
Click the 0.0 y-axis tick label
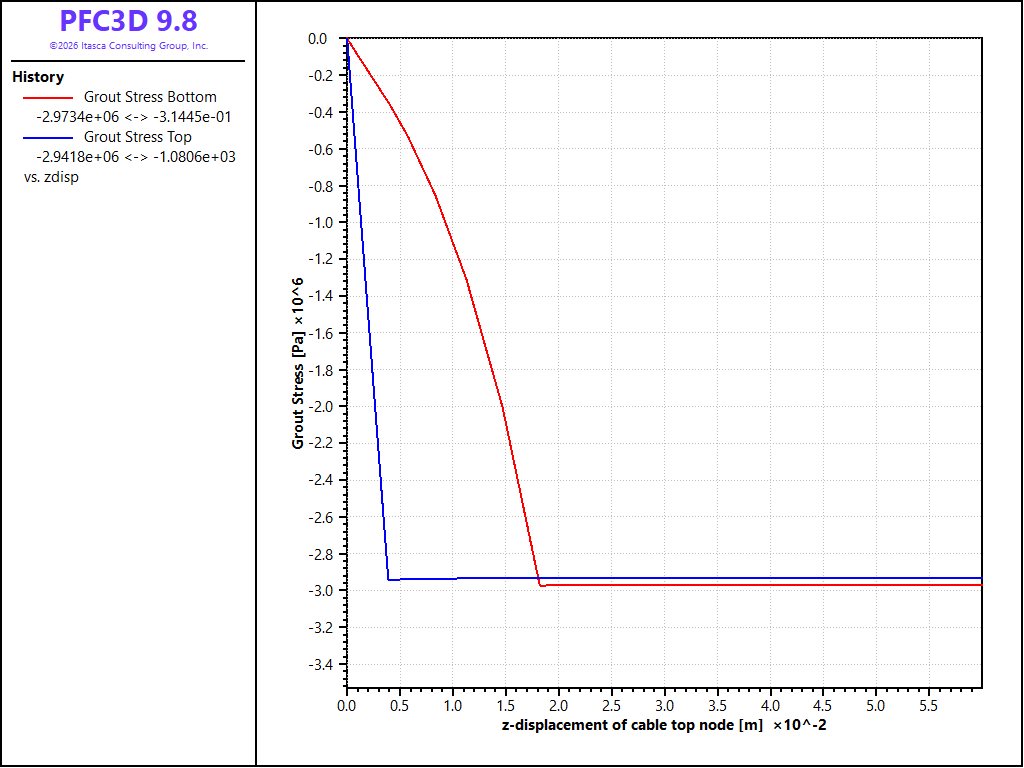click(x=317, y=39)
